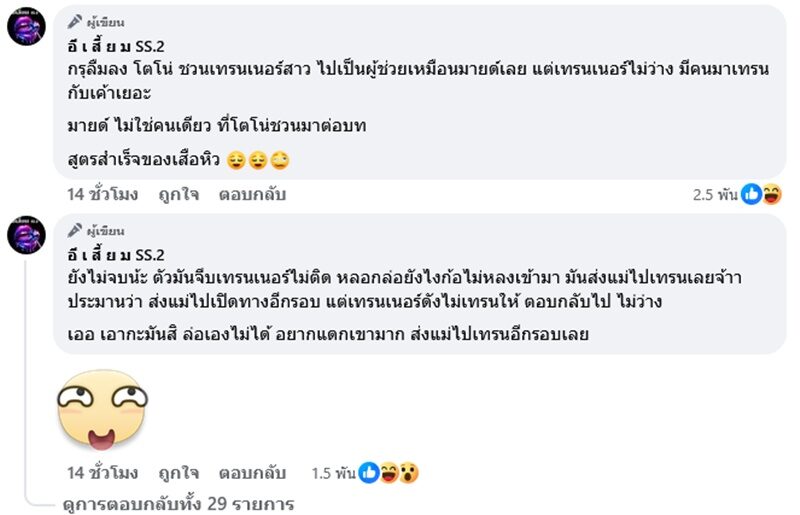
Task: Click the wow reaction icon on the second comment
Action: click(408, 473)
